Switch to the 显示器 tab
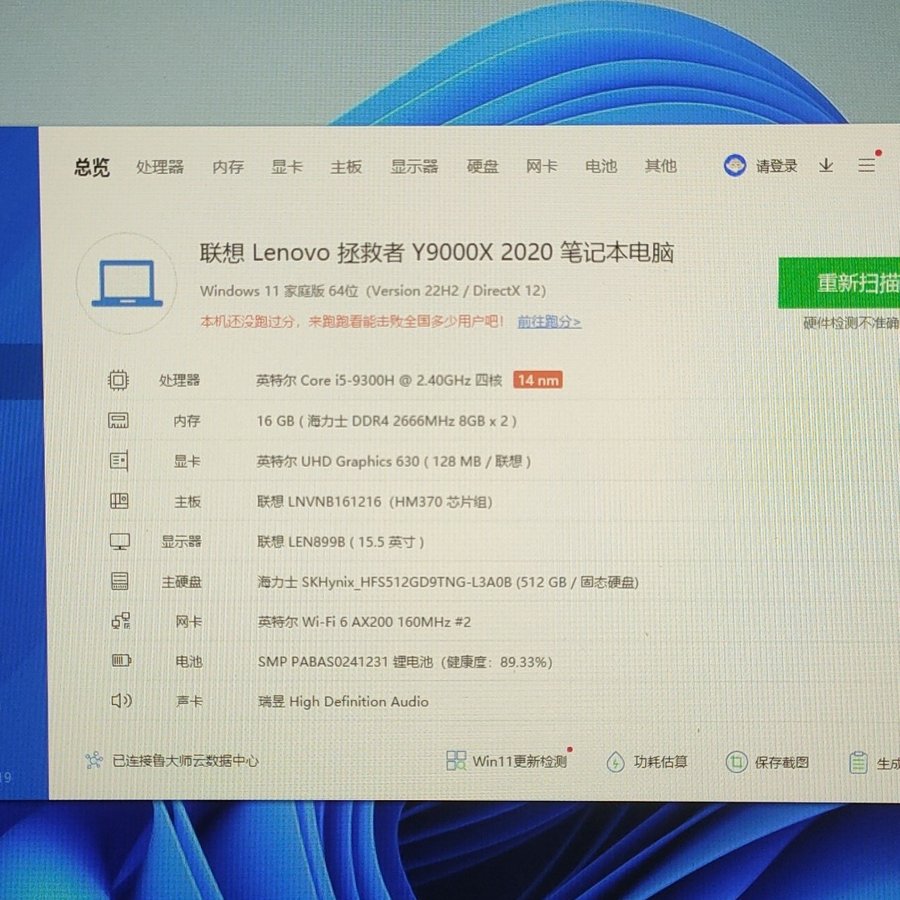 coord(414,166)
